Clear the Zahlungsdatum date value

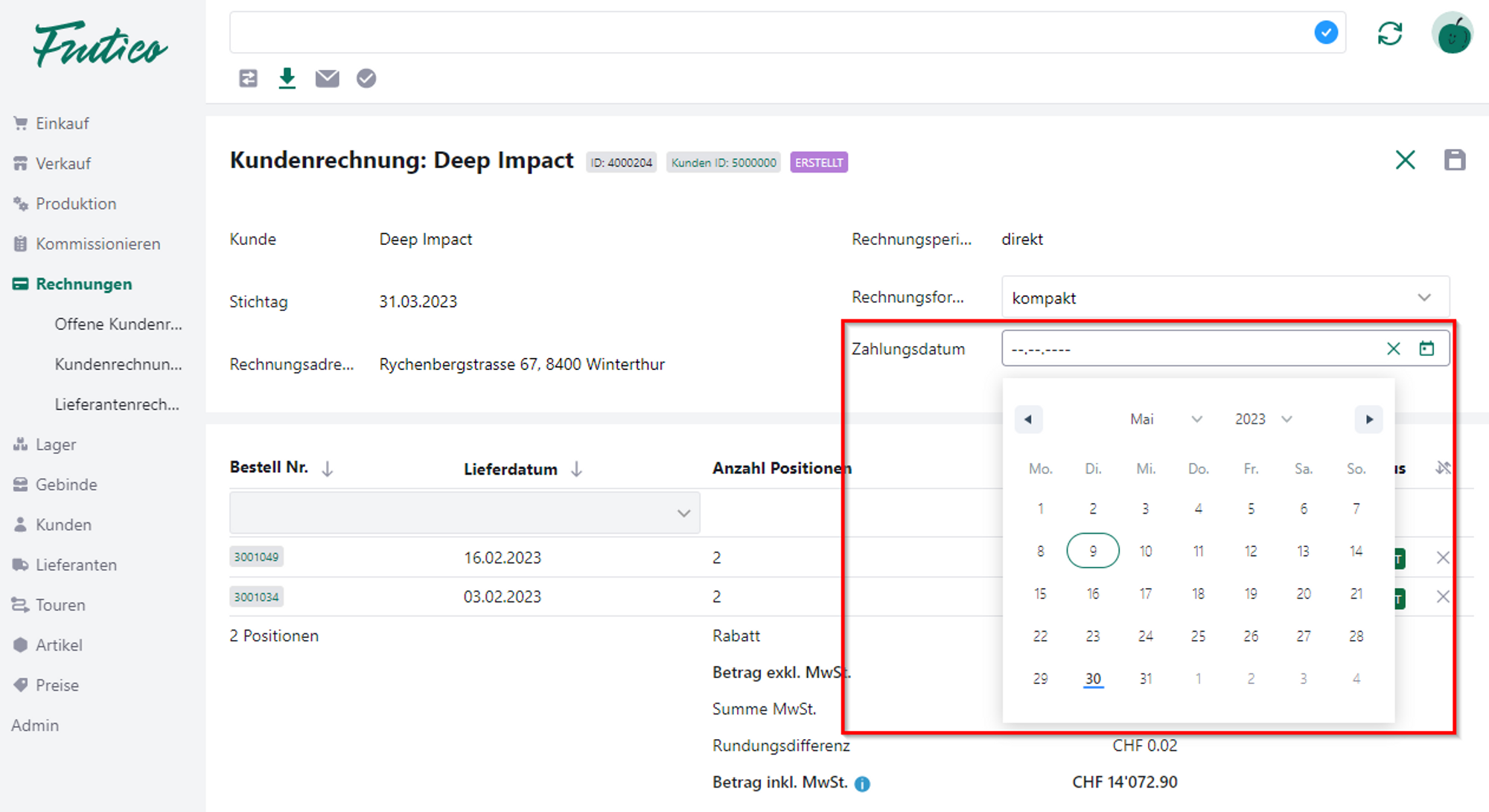1393,348
